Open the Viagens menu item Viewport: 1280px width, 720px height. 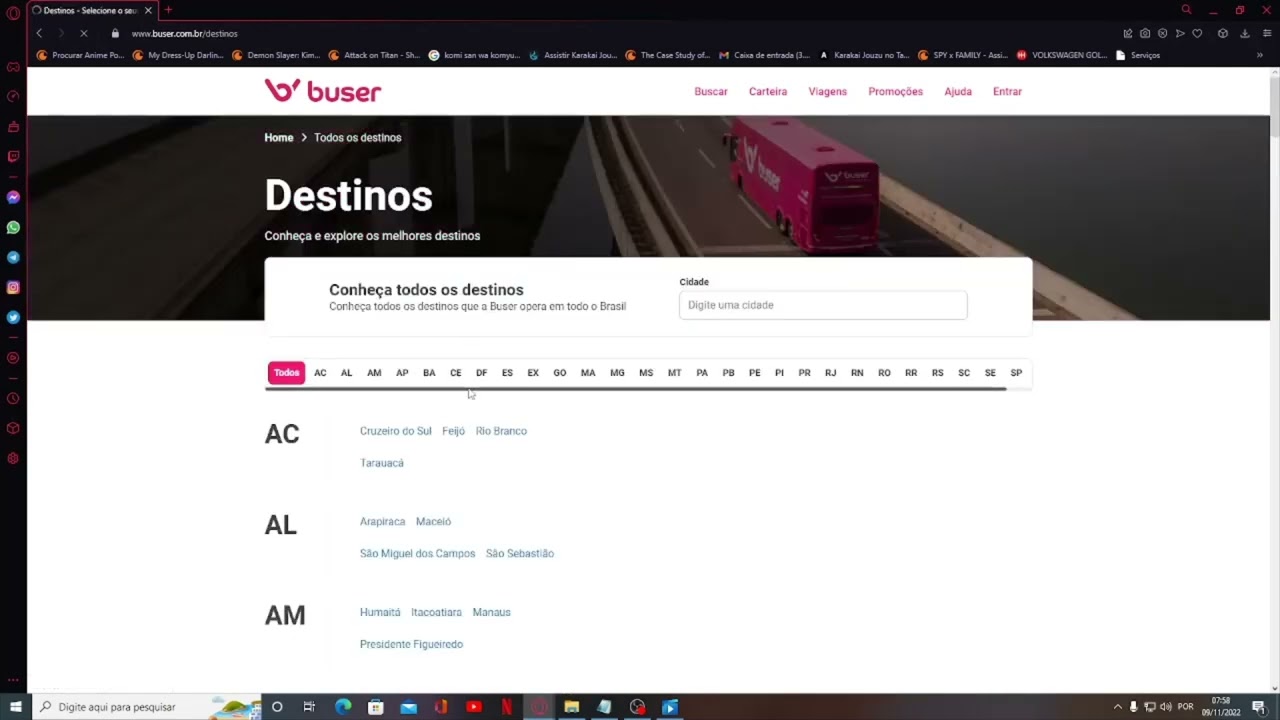[828, 91]
